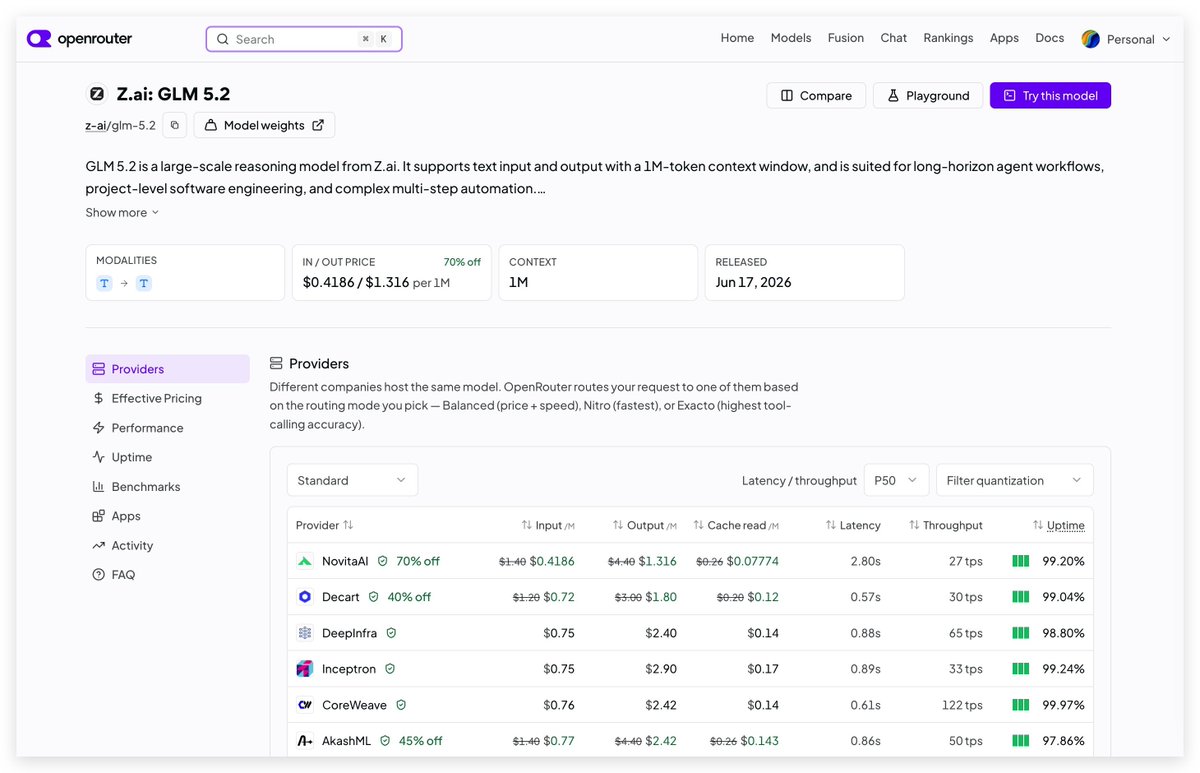Open Chat in top navigation
The height and width of the screenshot is (773, 1200).
point(894,38)
